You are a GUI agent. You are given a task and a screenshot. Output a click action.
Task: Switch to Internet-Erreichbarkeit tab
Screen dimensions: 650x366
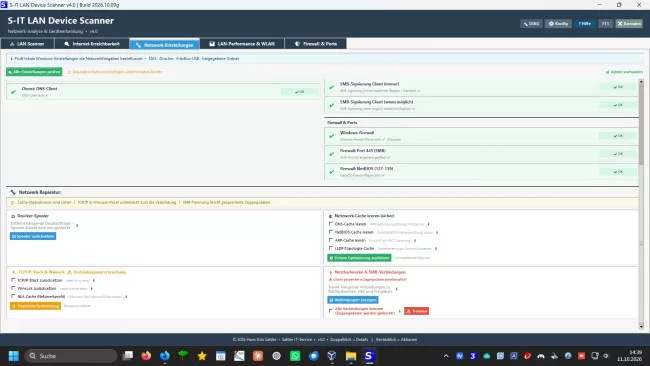tap(92, 44)
